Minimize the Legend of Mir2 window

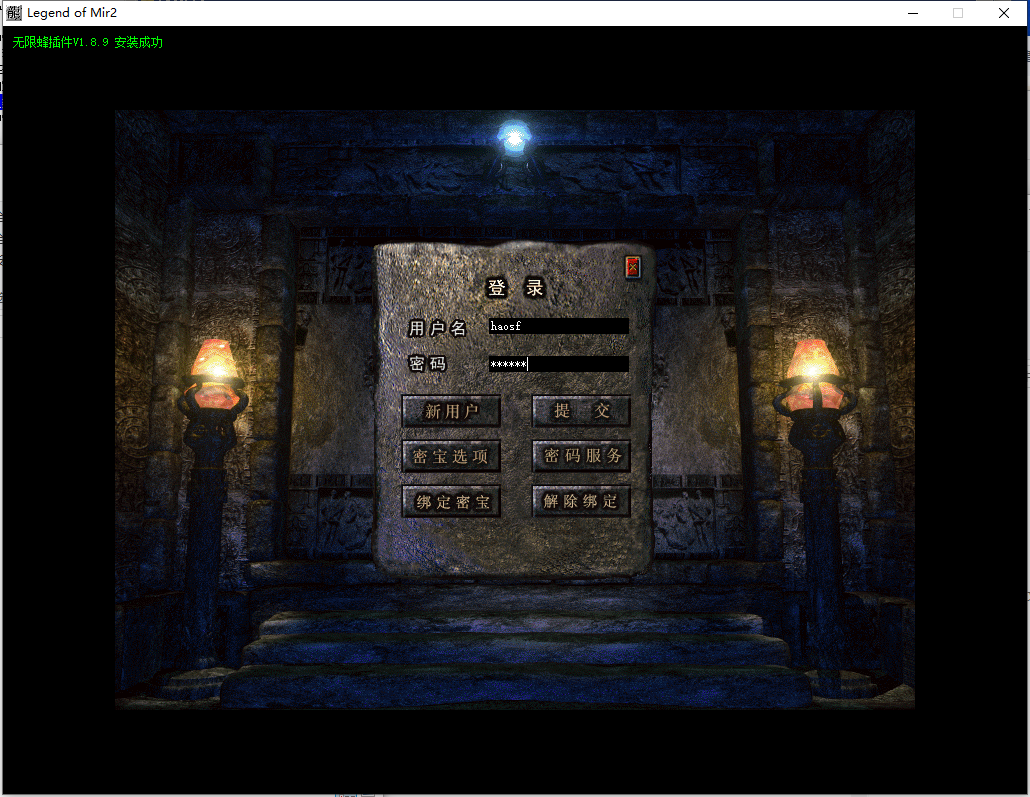click(x=912, y=13)
